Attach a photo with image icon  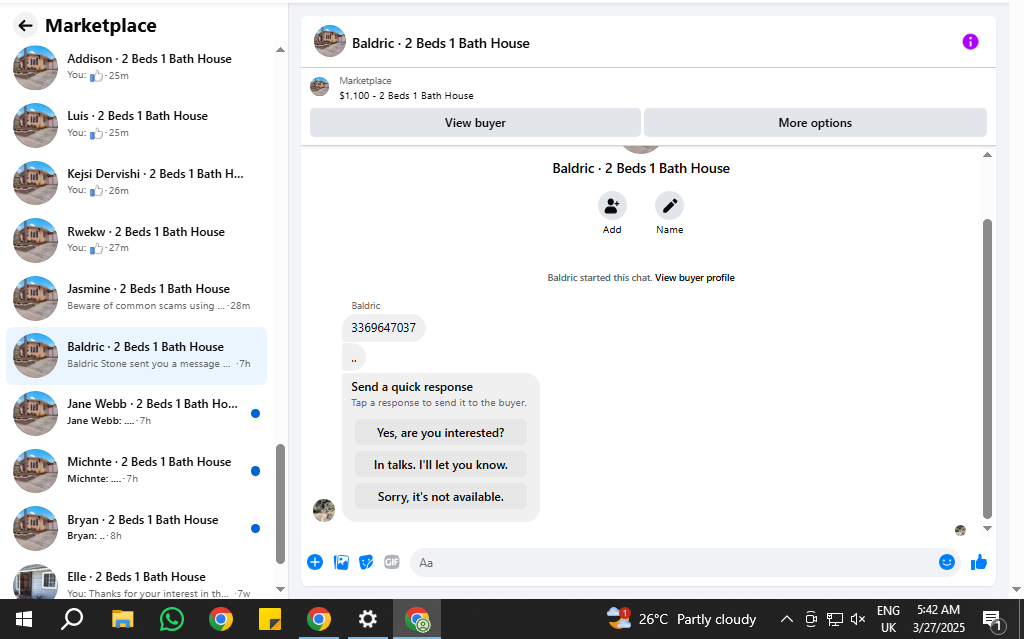(341, 562)
